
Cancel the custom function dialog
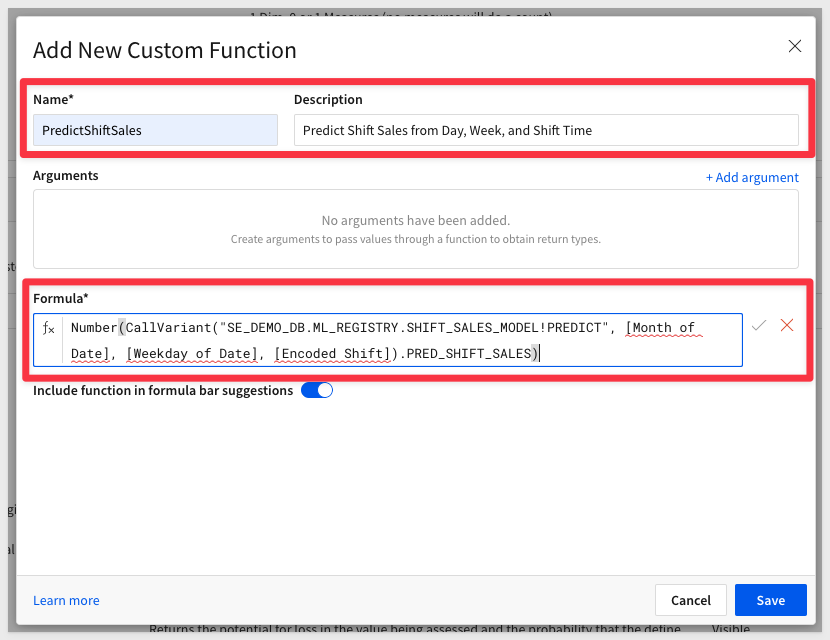(x=690, y=600)
